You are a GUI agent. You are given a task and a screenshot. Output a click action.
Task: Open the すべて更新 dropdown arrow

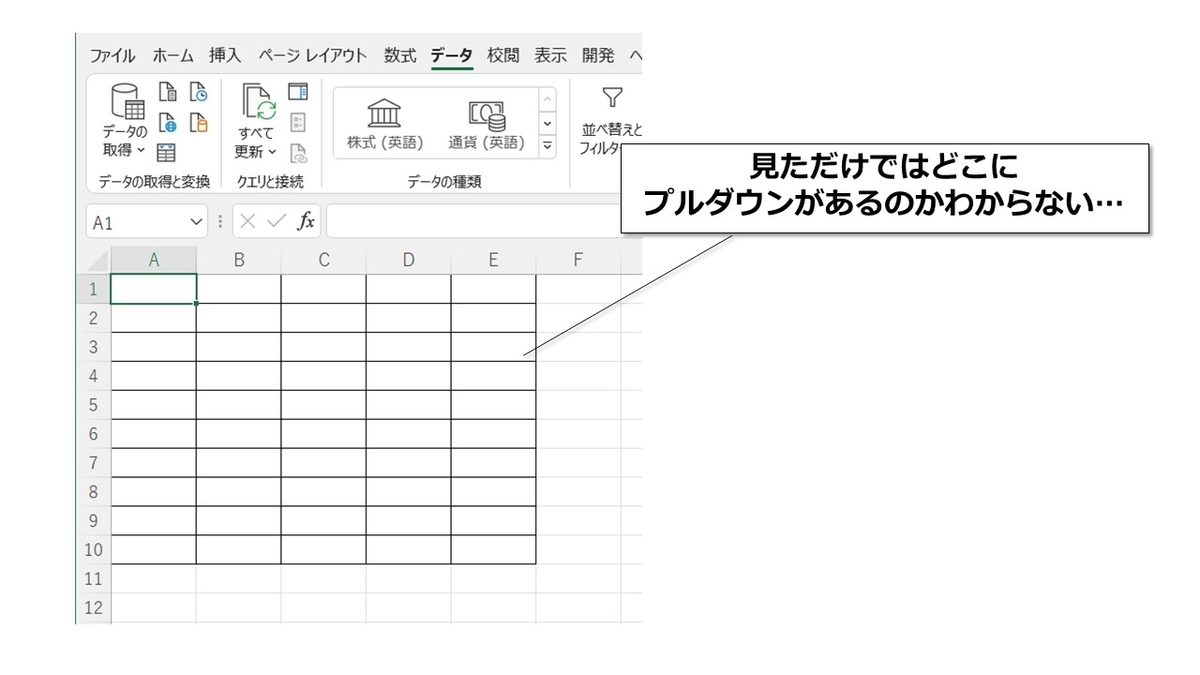[x=272, y=151]
